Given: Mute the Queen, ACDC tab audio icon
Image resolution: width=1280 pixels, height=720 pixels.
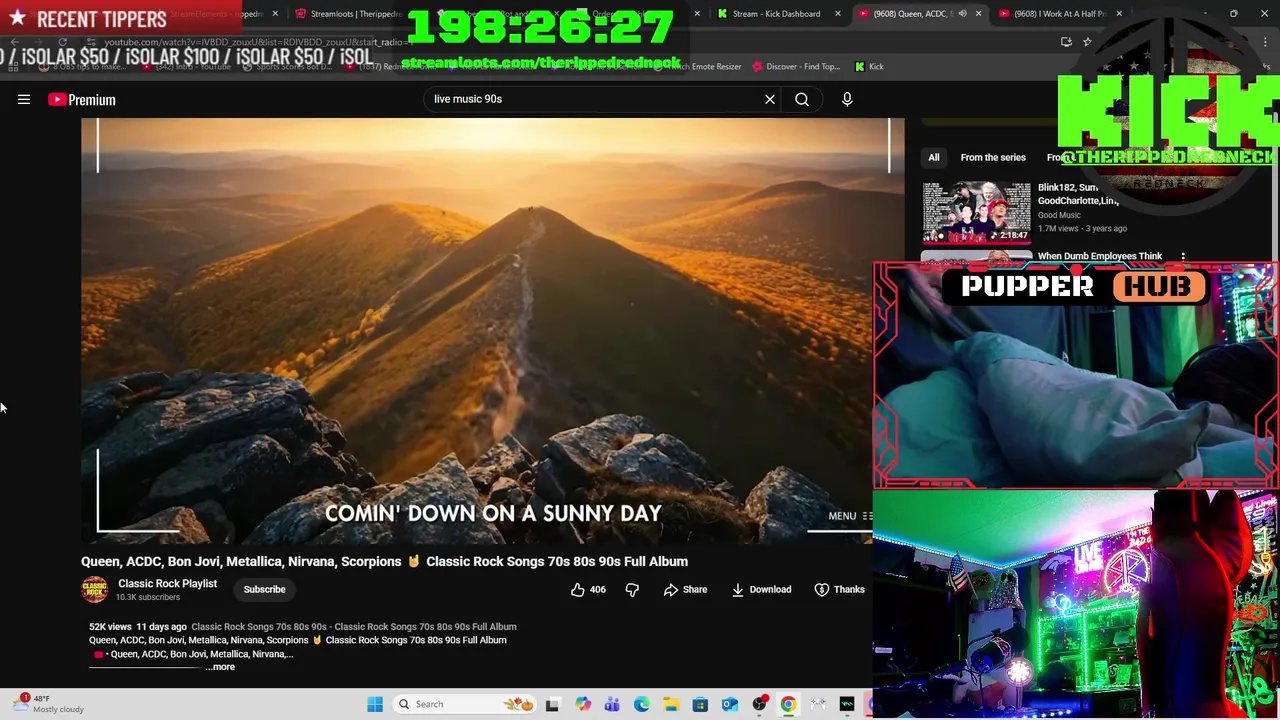Looking at the screenshot, I should pyautogui.click(x=962, y=14).
